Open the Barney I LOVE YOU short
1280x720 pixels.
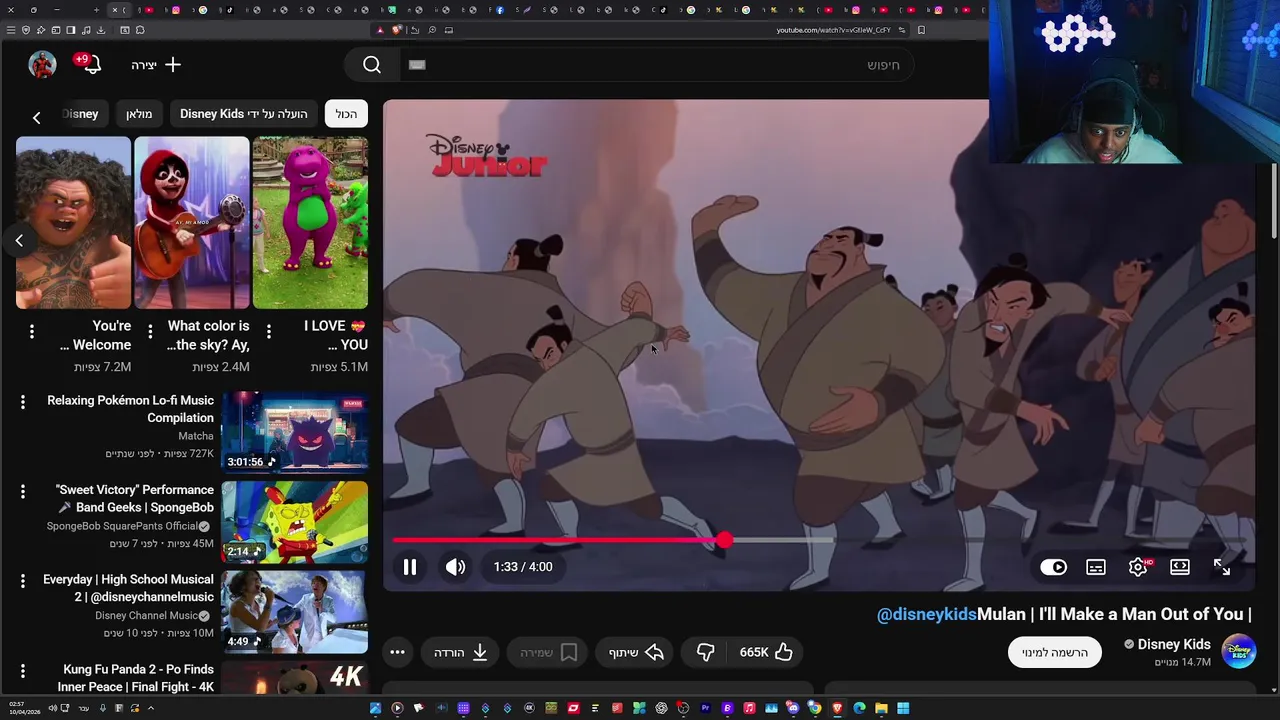310,223
